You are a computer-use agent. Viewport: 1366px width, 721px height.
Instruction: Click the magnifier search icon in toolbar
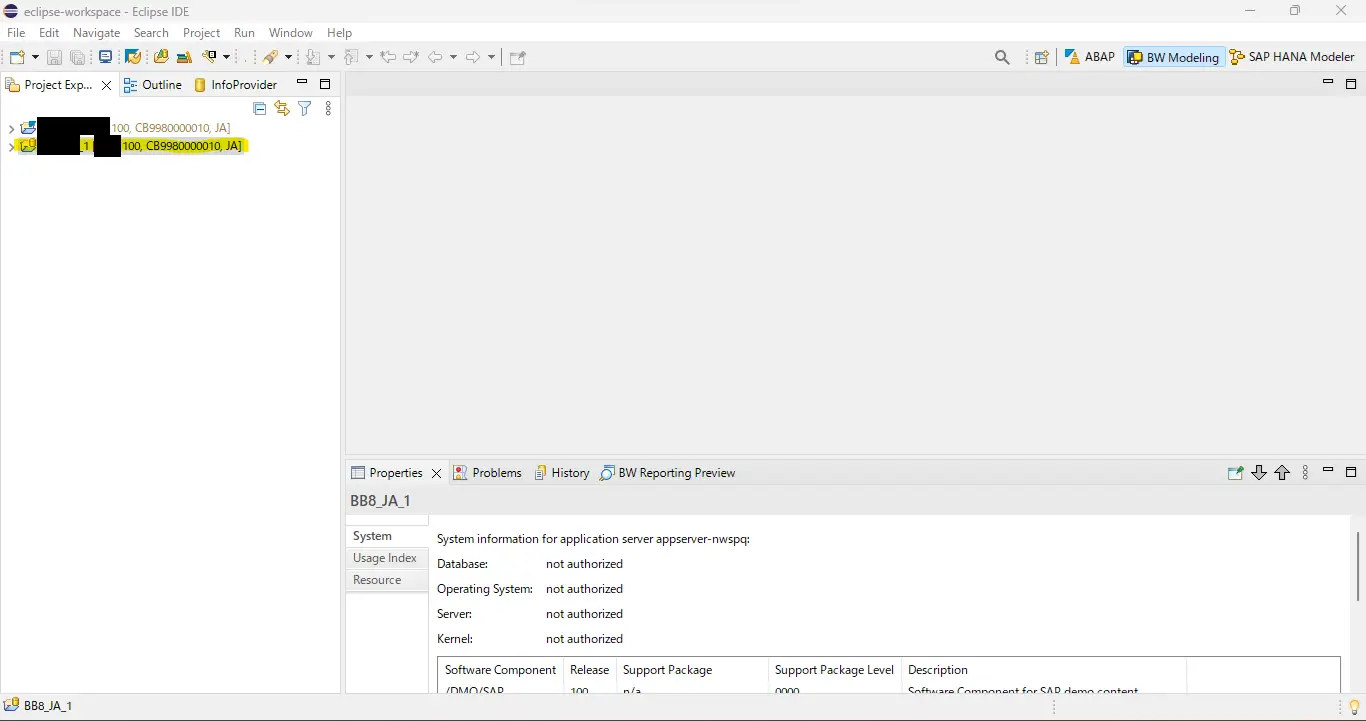point(1002,57)
